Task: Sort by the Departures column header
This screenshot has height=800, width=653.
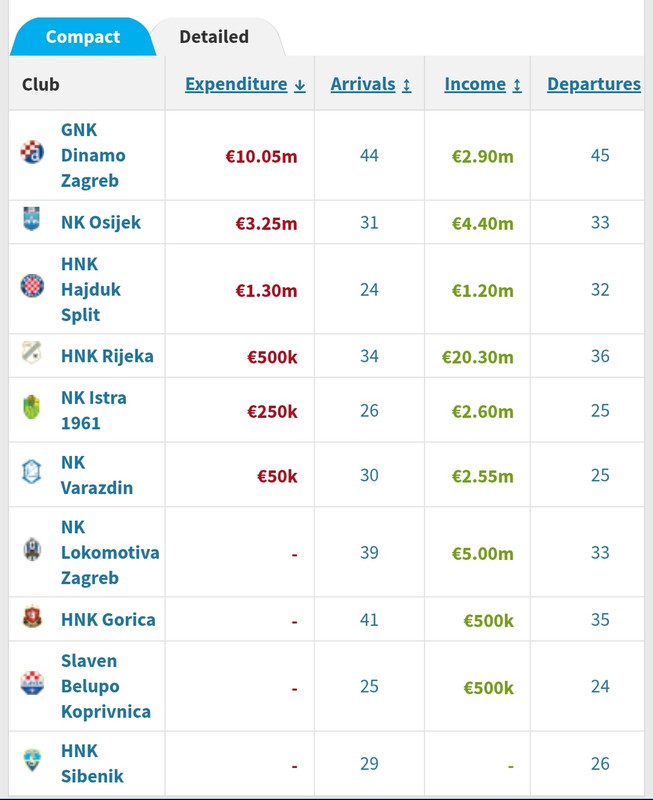Action: coord(594,84)
